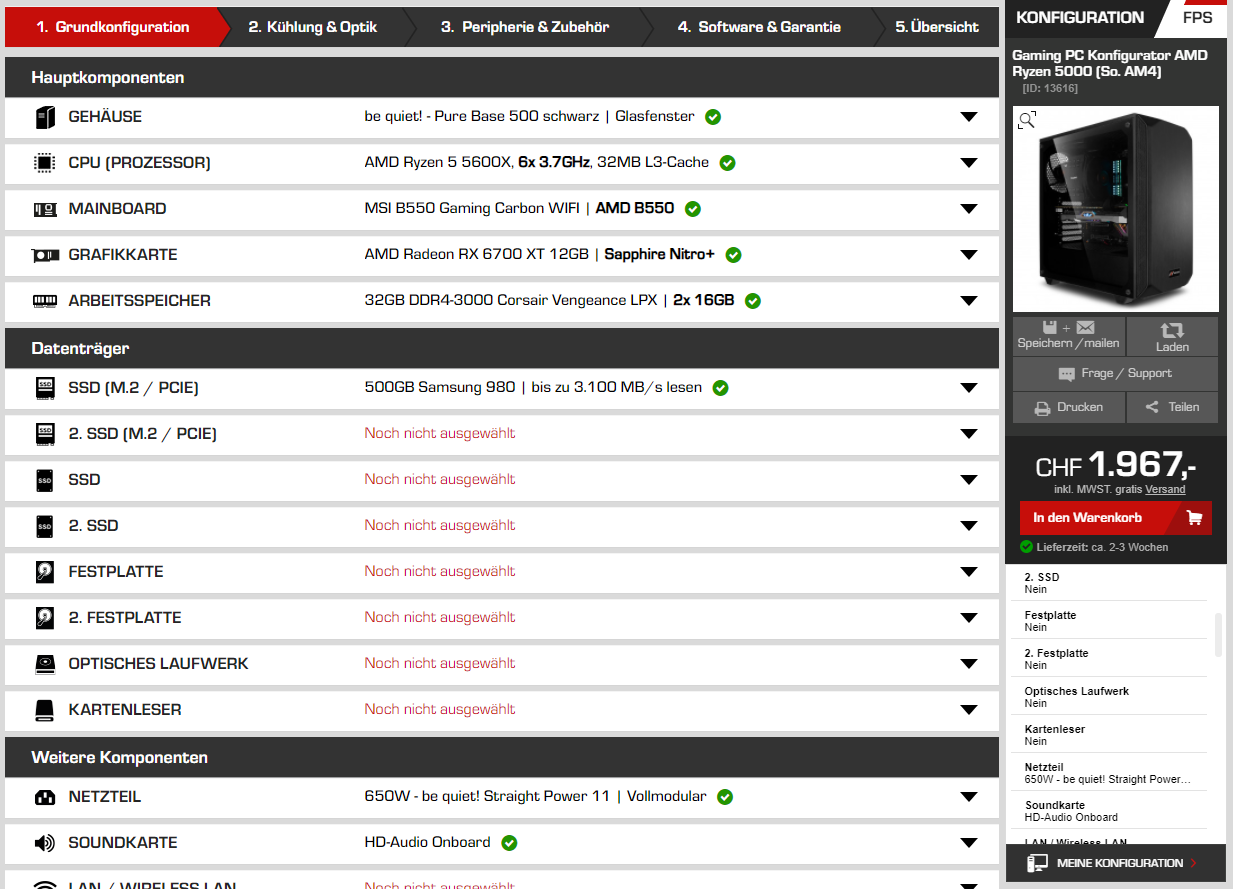Screen dimensions: 1233x889
Task: Click the Laden button
Action: coord(1172,336)
